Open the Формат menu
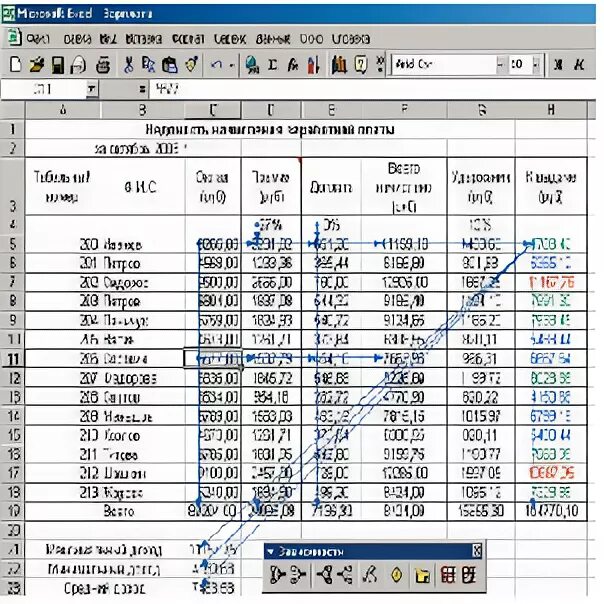 click(188, 39)
